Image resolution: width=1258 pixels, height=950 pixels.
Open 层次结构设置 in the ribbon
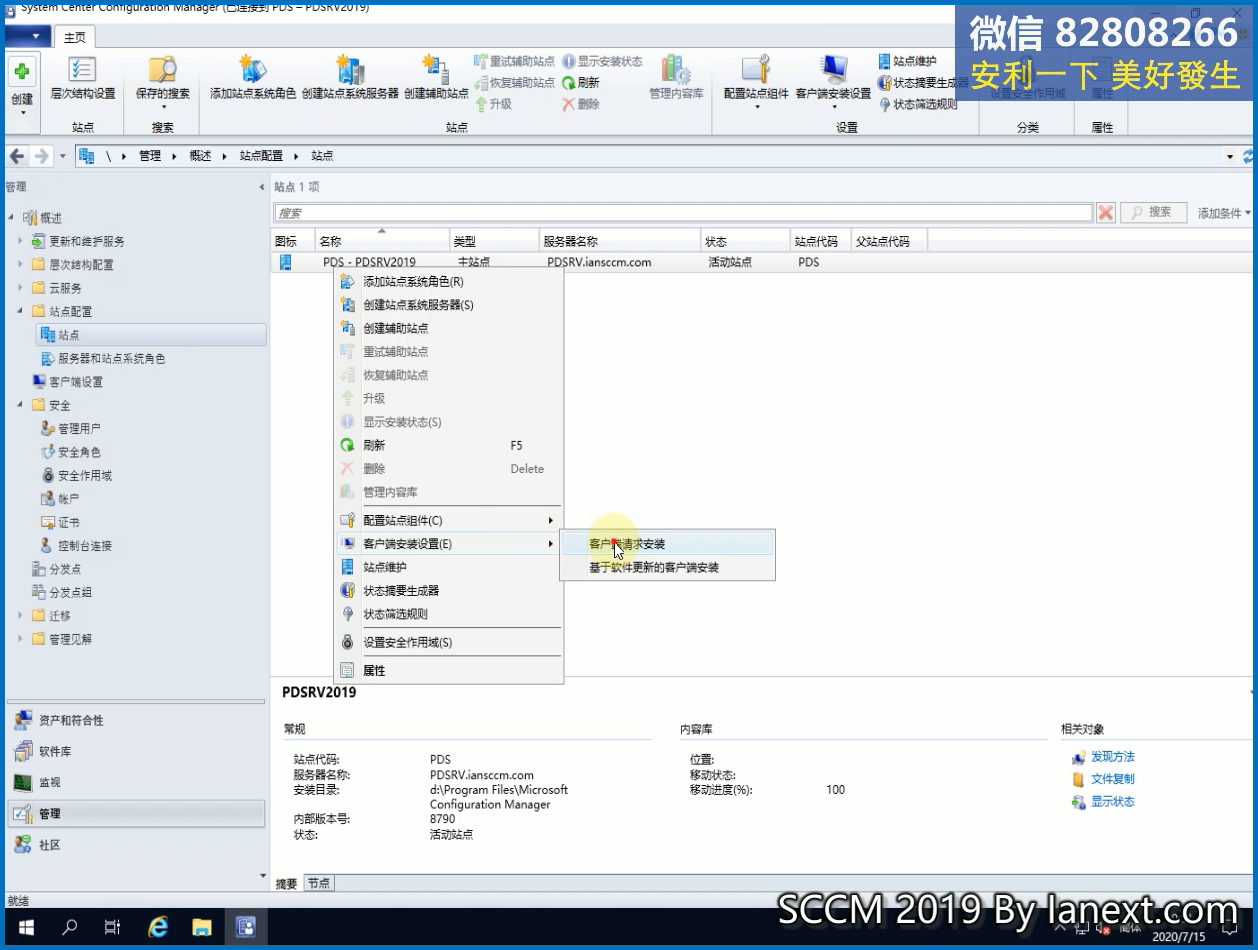83,79
